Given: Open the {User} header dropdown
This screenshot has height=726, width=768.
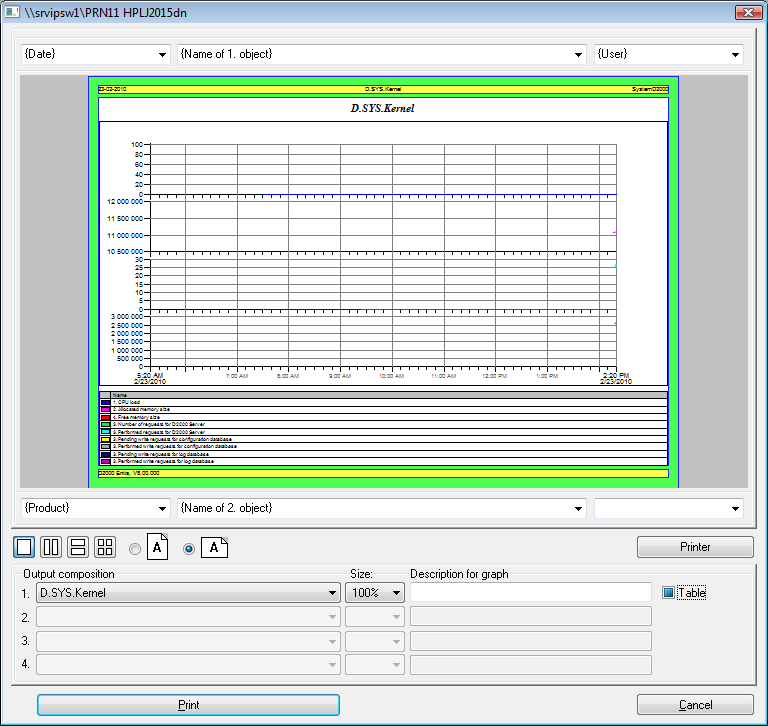Looking at the screenshot, I should point(668,54).
